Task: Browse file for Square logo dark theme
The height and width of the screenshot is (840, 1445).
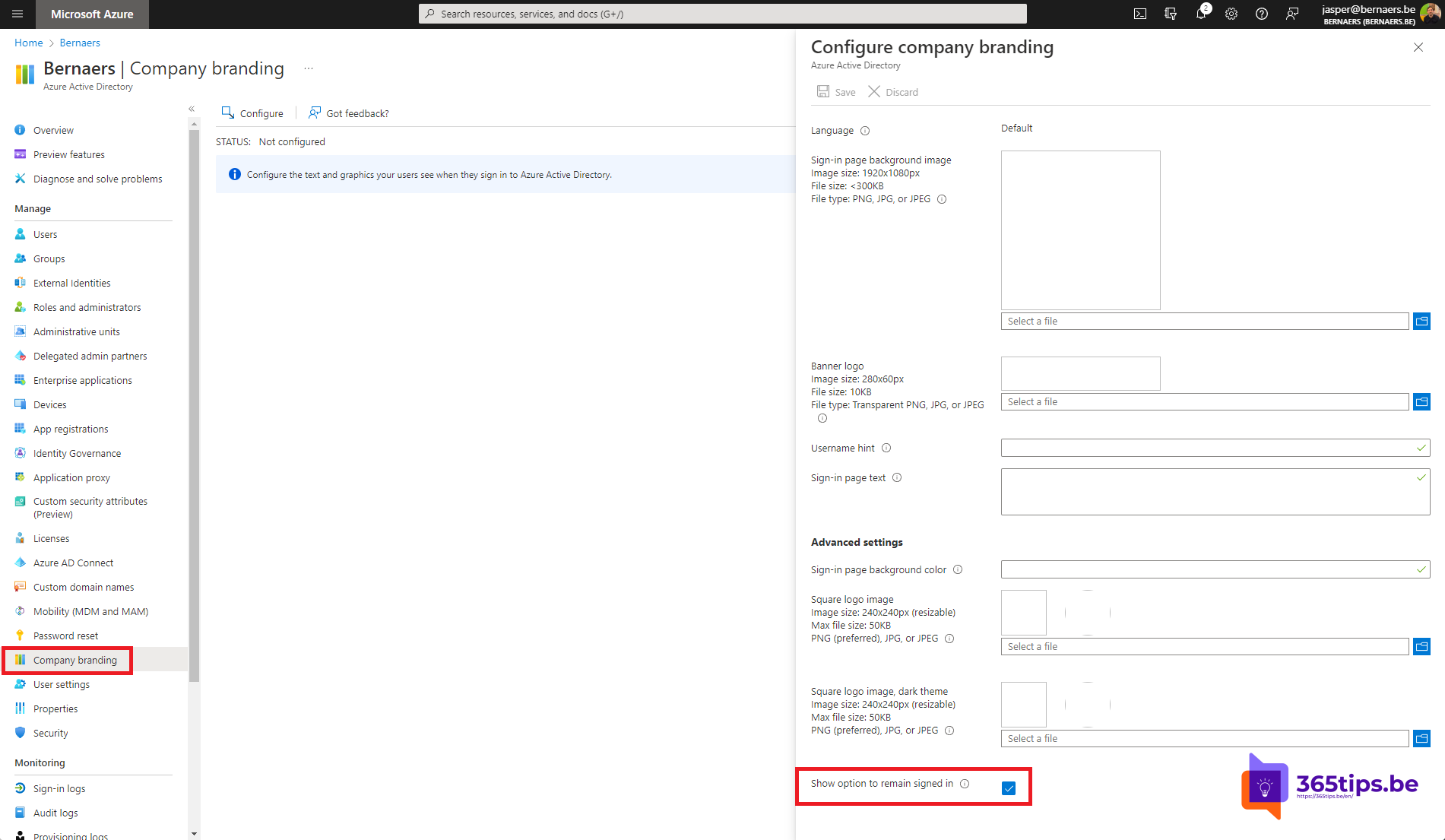Action: click(1421, 739)
